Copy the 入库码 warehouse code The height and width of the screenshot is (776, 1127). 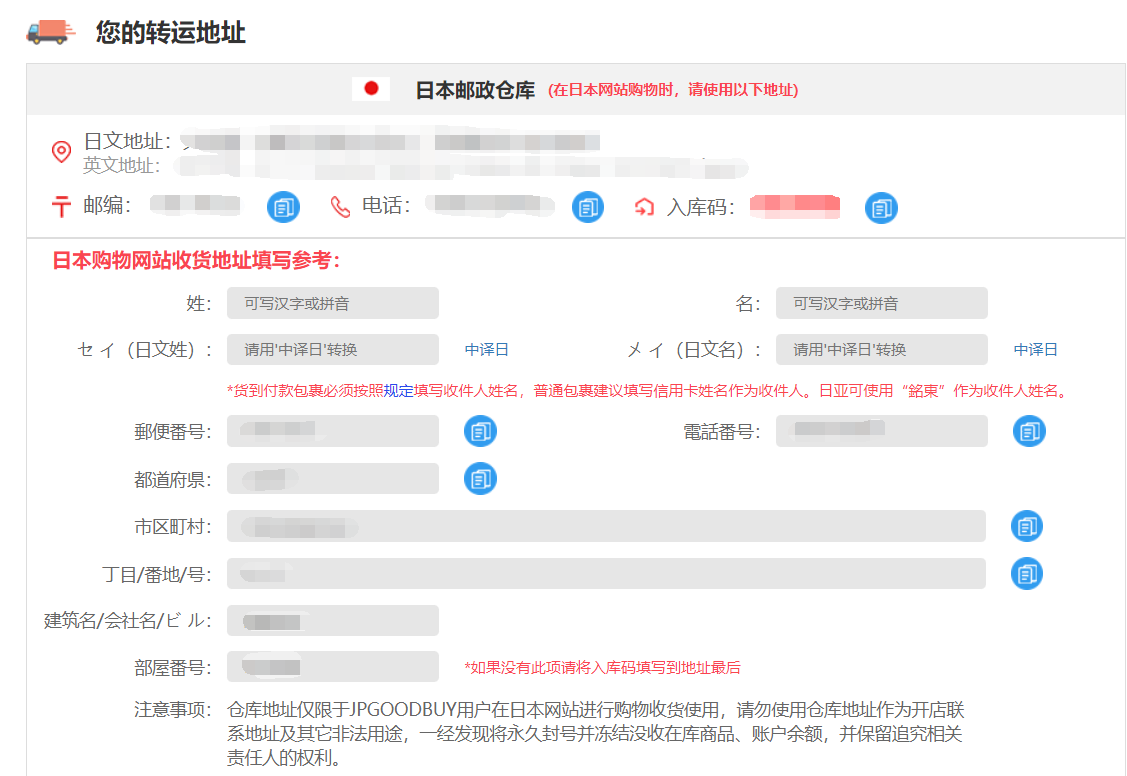tap(881, 208)
